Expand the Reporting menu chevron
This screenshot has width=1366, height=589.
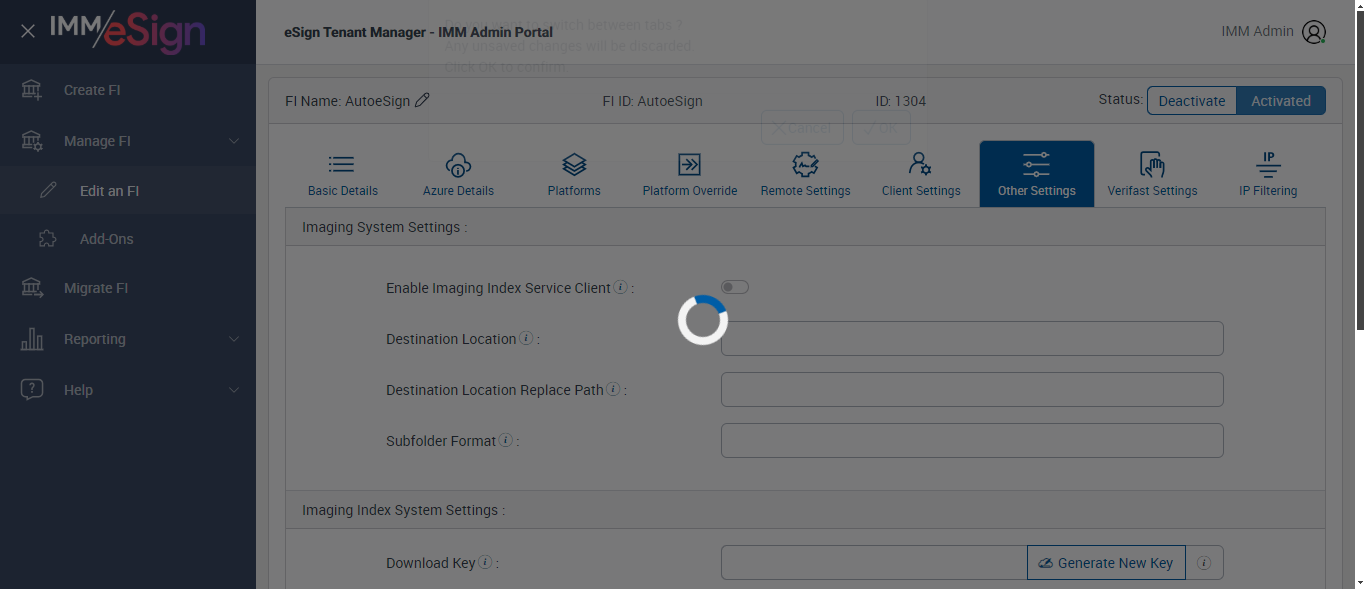(x=234, y=339)
